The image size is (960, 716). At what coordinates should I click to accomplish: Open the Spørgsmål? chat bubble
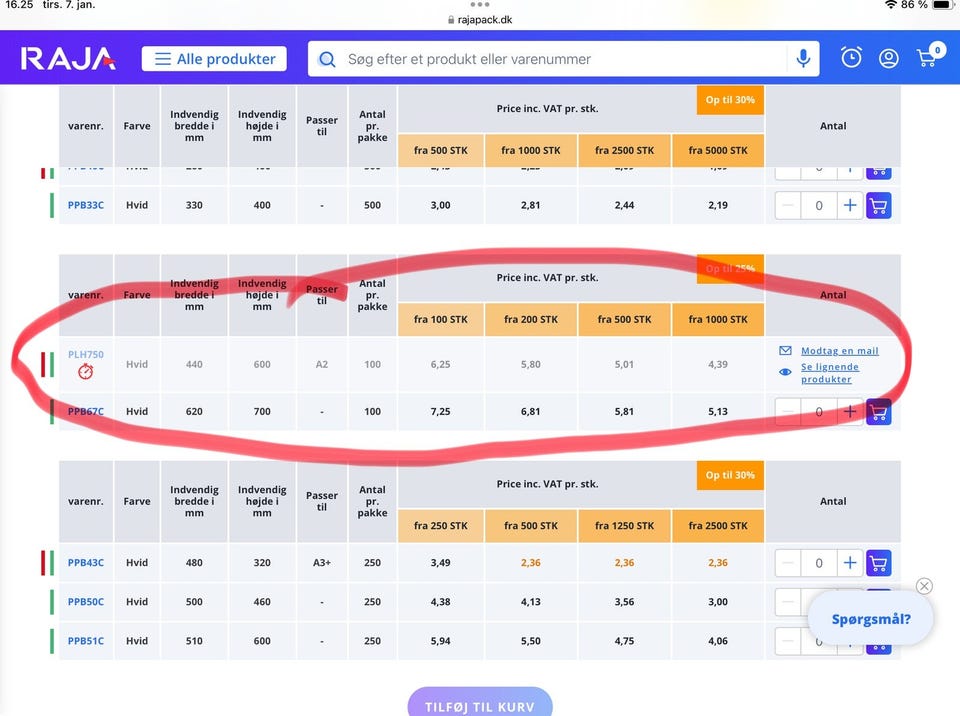[871, 619]
